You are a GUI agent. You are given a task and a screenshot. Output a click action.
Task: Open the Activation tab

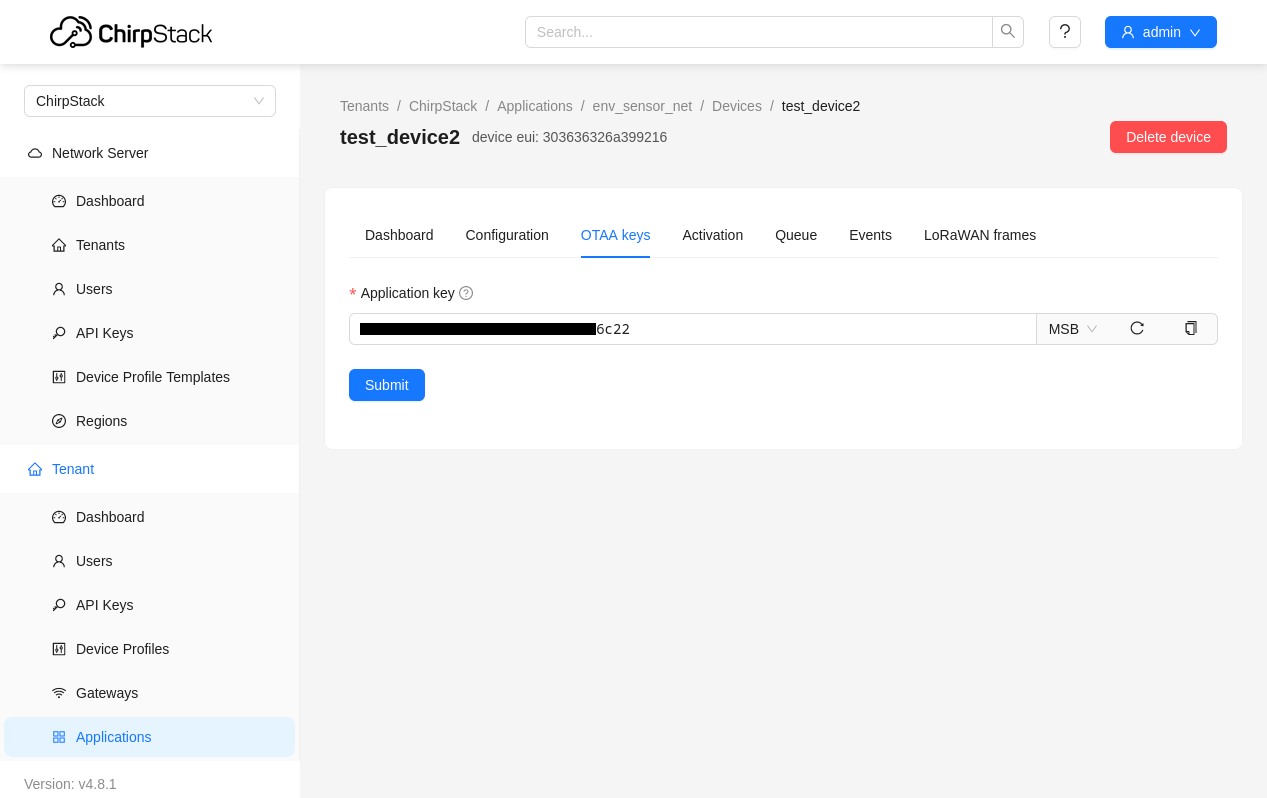(x=712, y=235)
